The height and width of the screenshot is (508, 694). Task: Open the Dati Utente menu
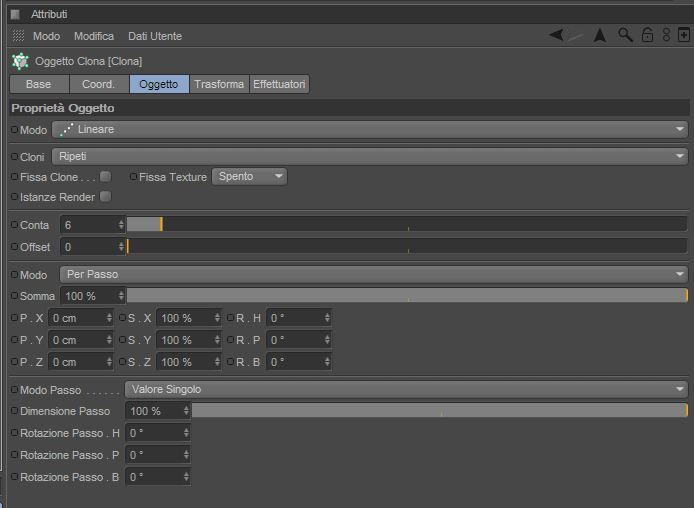pyautogui.click(x=155, y=36)
